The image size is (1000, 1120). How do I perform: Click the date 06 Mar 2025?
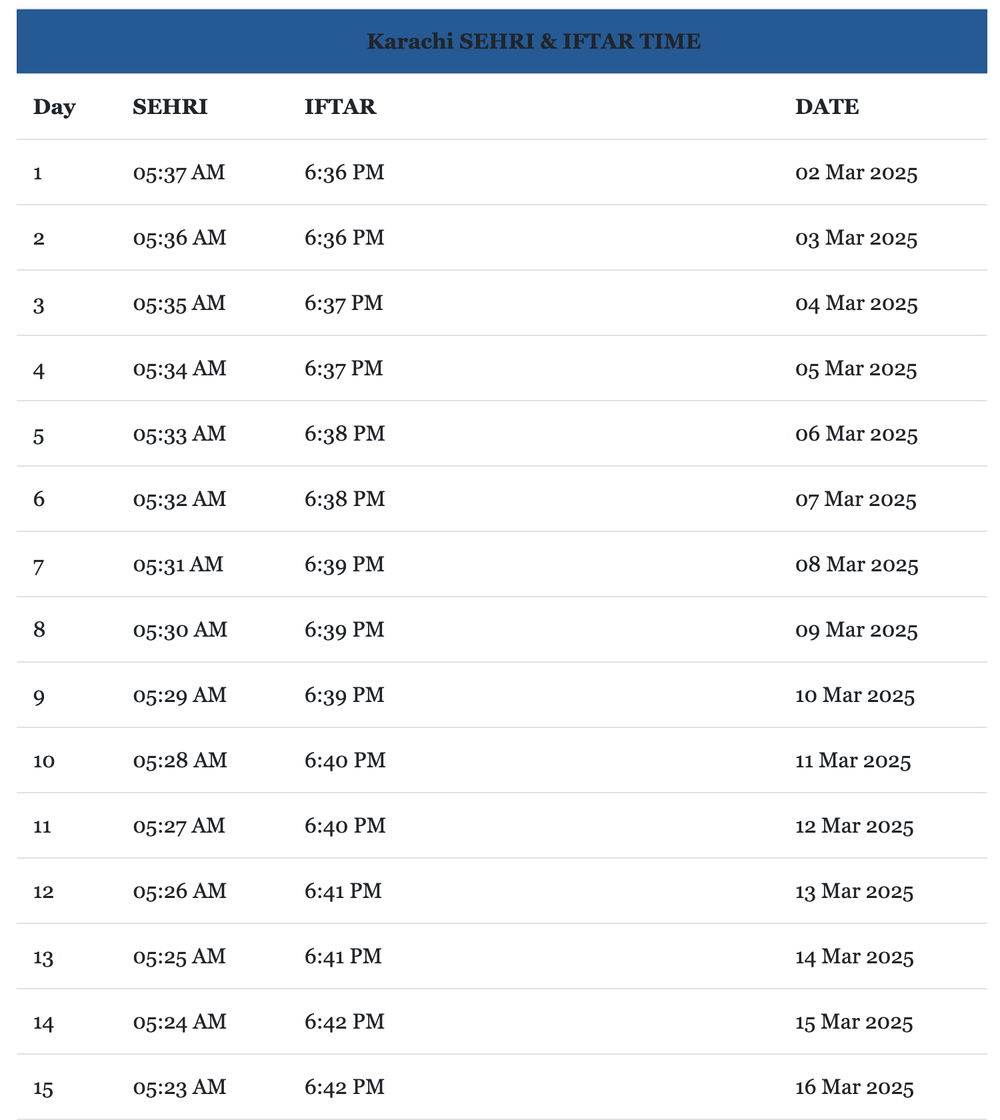(x=856, y=434)
